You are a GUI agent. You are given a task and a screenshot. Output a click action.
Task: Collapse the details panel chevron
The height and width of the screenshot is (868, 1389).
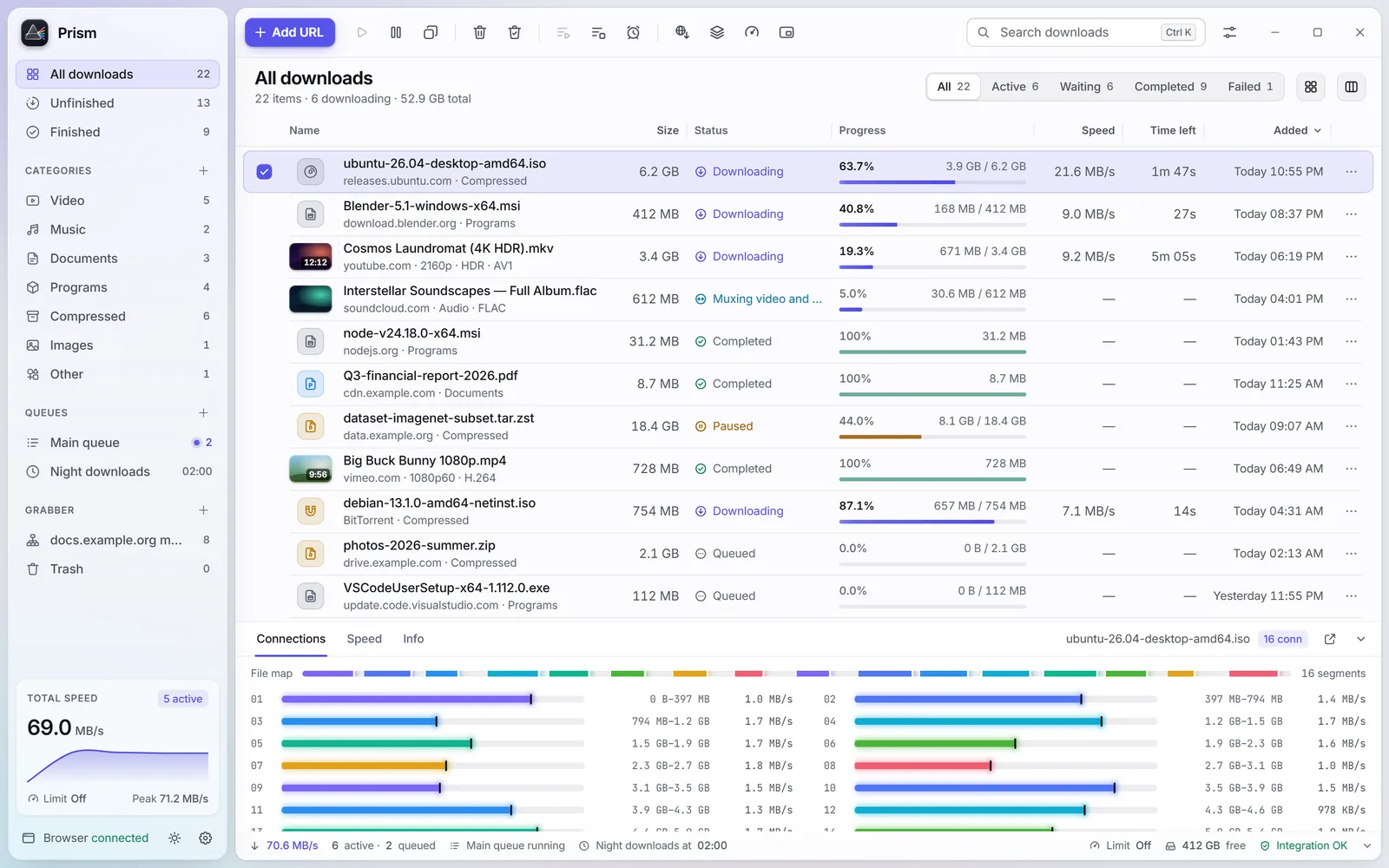coord(1361,639)
